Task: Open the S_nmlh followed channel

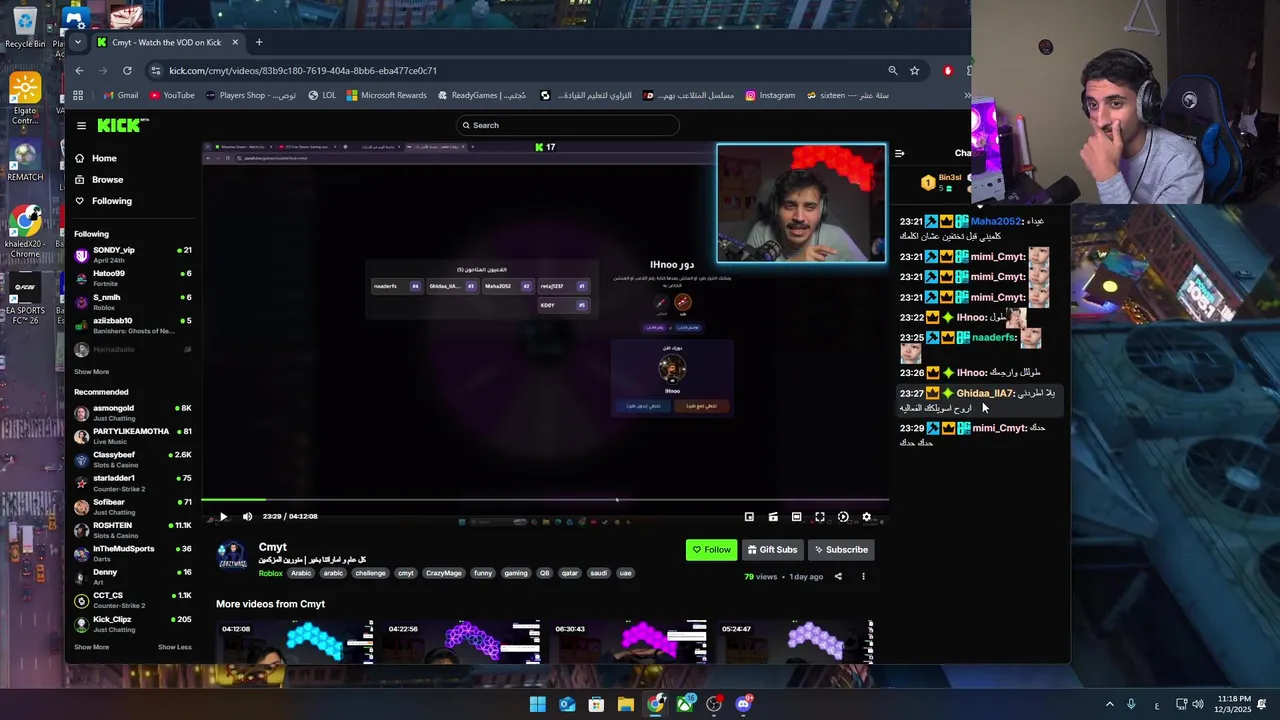Action: tap(133, 302)
